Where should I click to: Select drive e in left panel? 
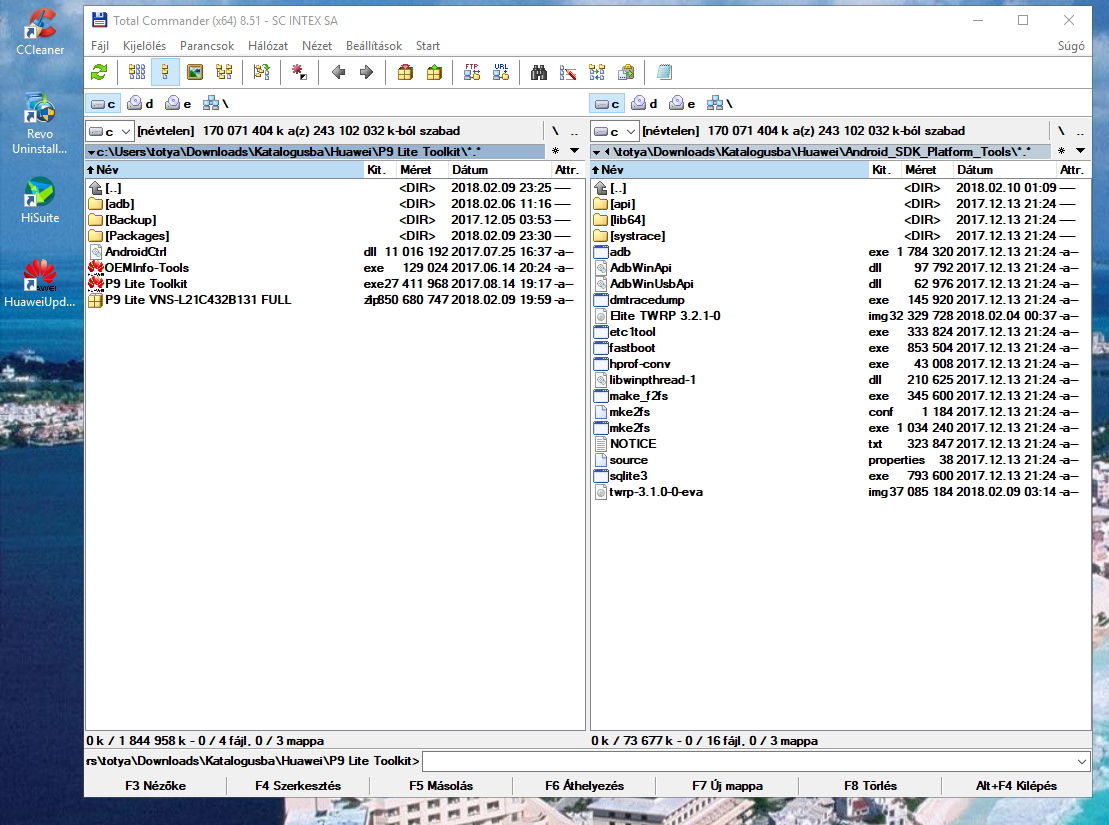coord(178,104)
